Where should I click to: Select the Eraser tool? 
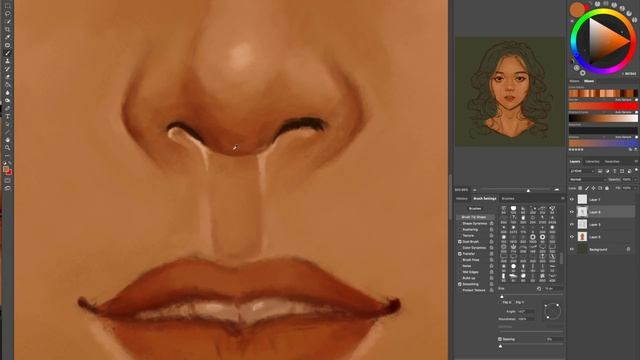(x=7, y=77)
